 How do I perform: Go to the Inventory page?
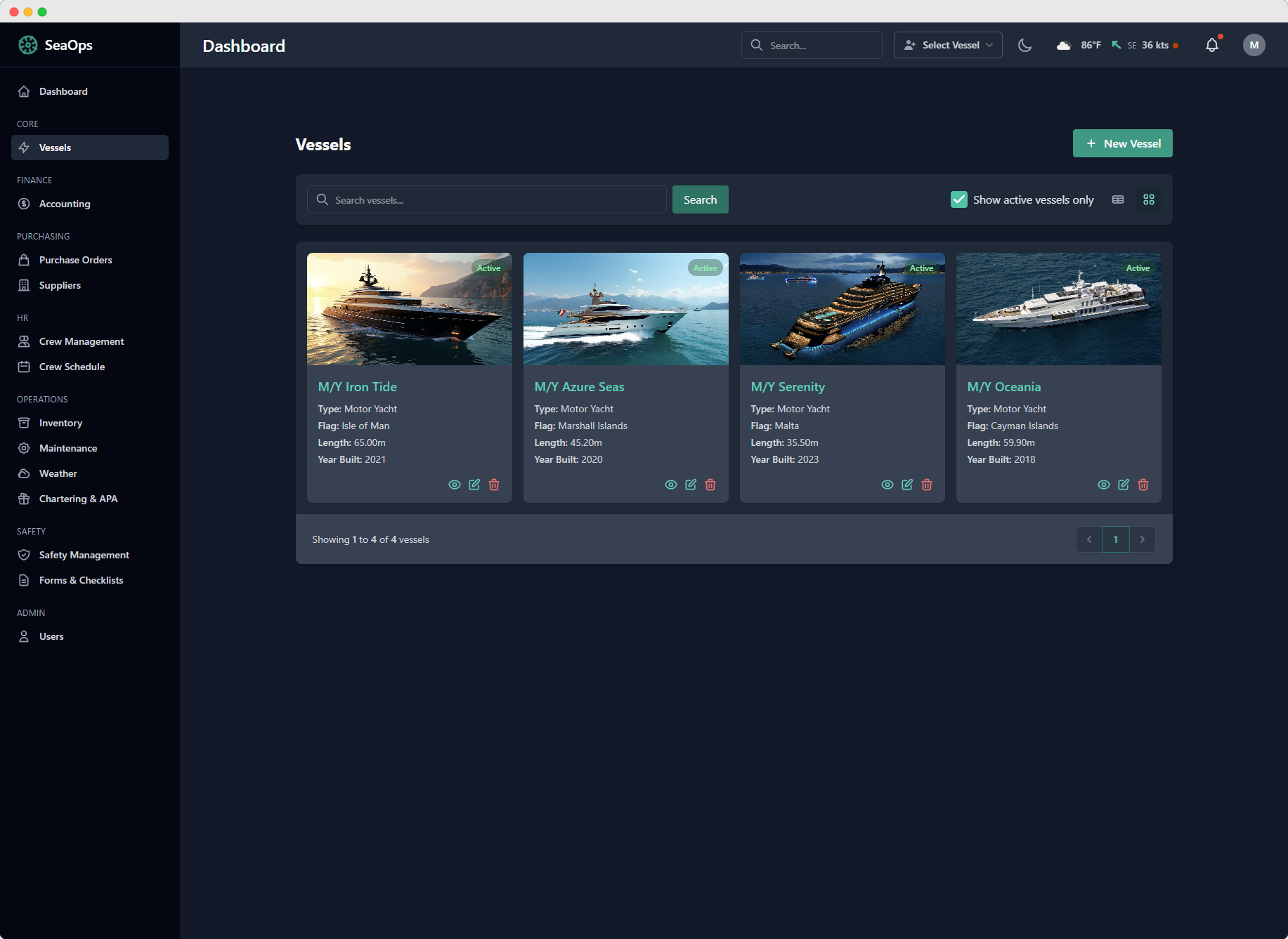coord(59,423)
